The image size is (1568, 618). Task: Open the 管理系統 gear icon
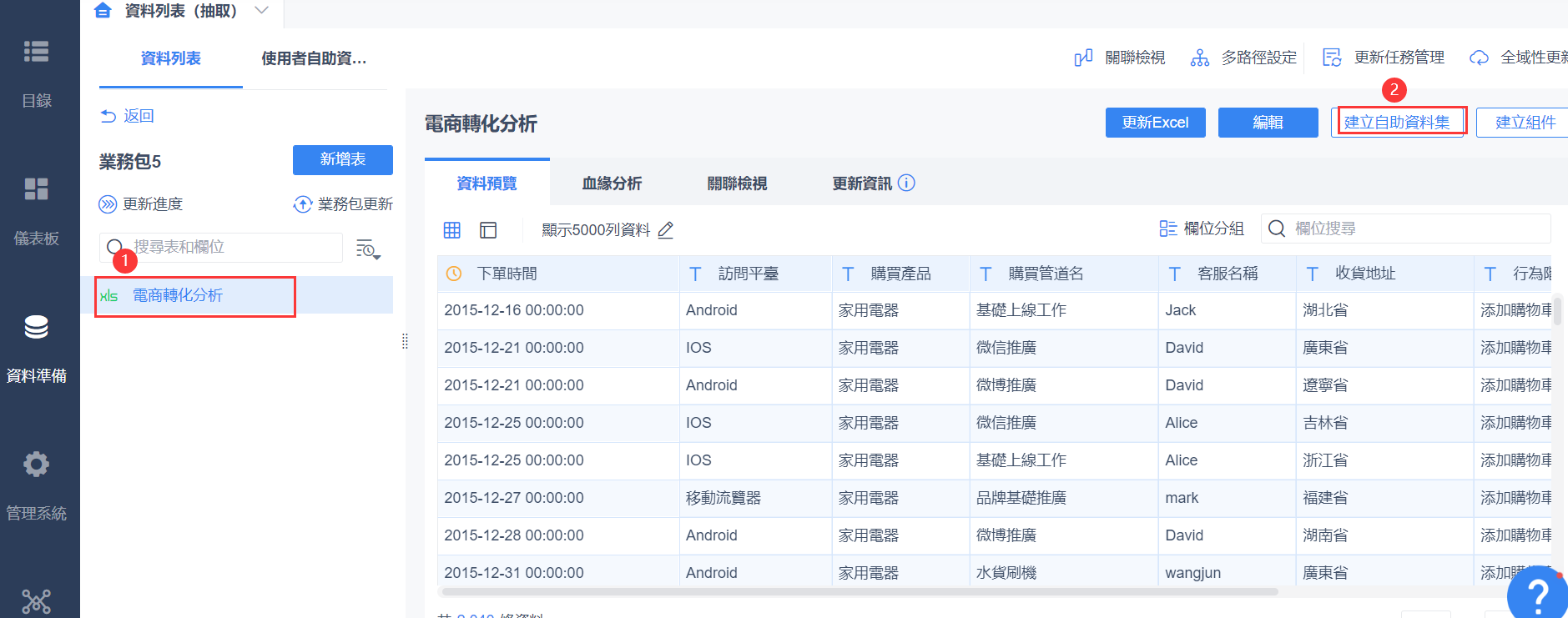36,464
